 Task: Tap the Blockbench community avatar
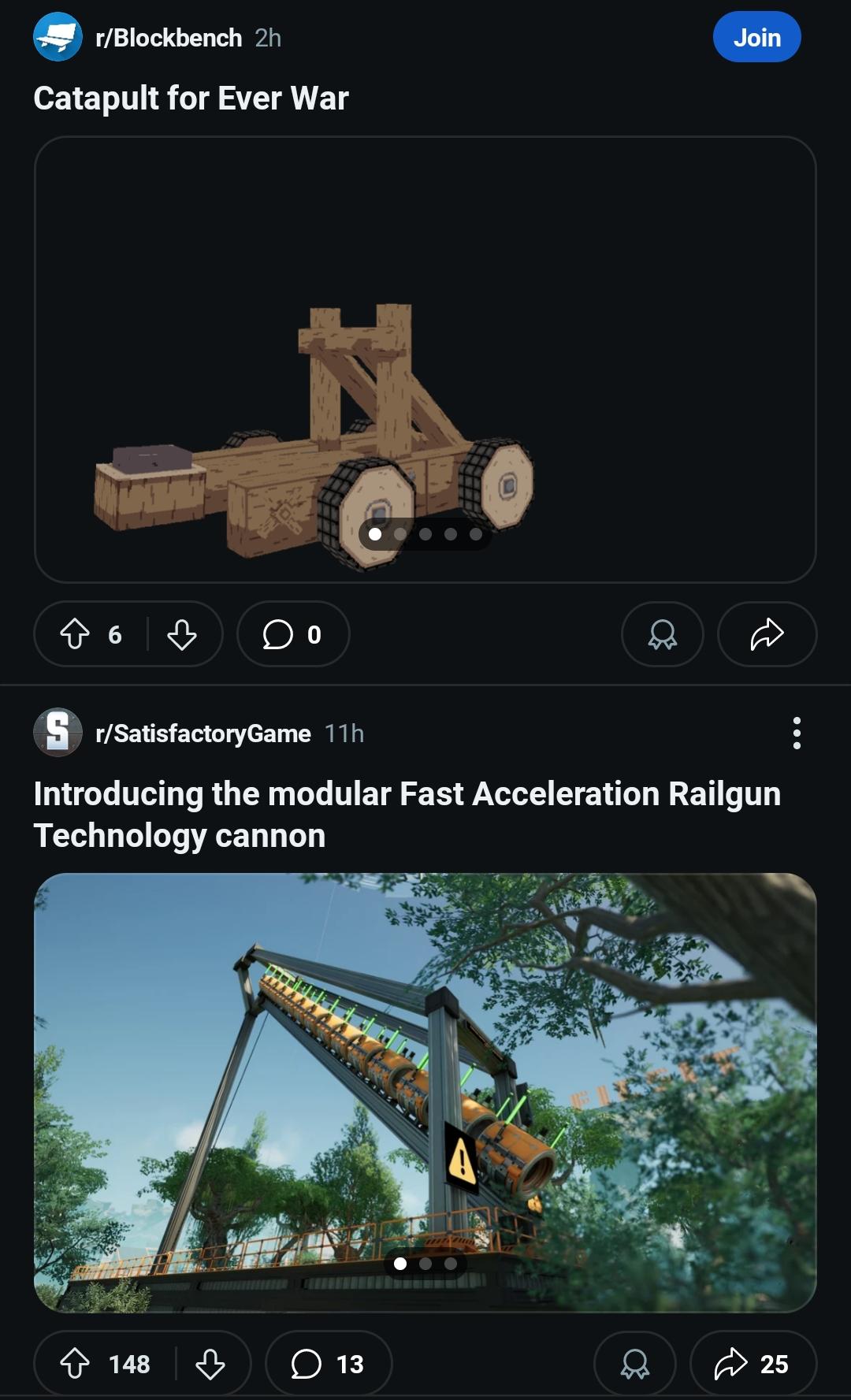tap(58, 37)
